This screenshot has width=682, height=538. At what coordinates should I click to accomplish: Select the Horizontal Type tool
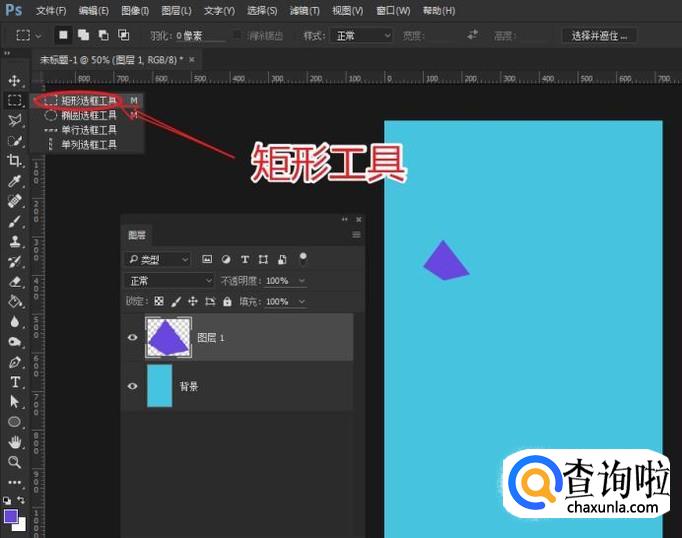pos(15,382)
